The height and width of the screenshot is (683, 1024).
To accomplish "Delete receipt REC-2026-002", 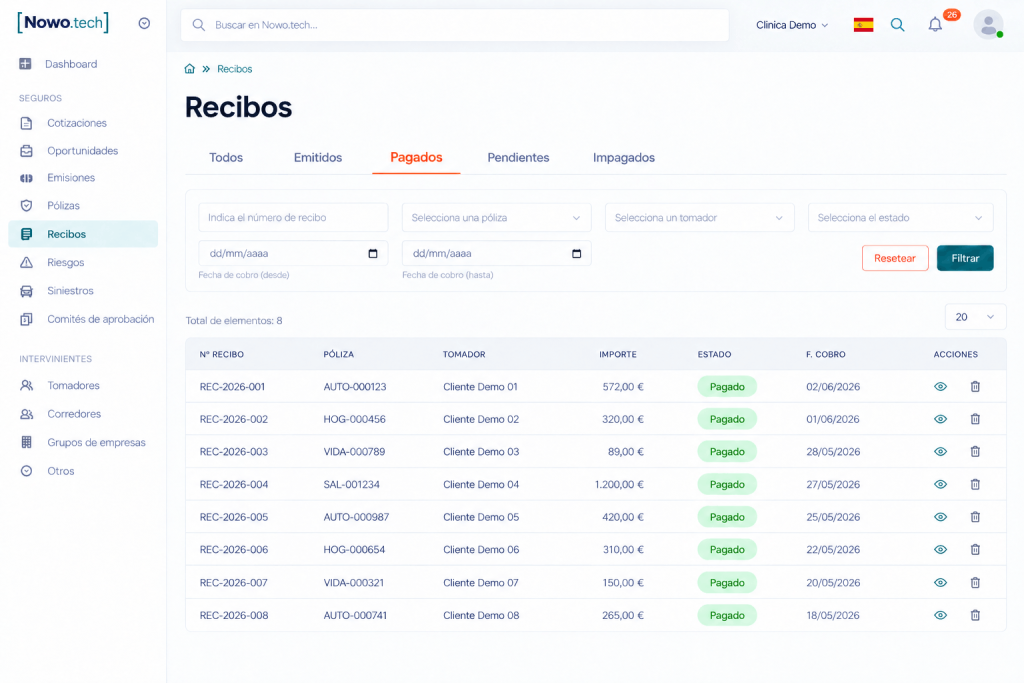I will pos(975,419).
